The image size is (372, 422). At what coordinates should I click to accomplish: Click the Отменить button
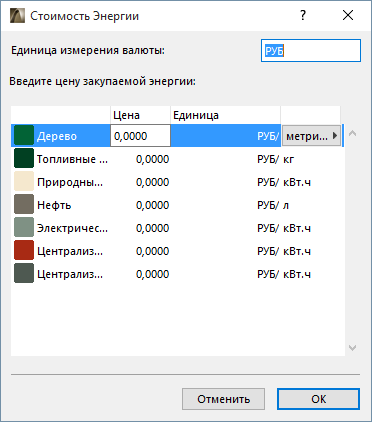pyautogui.click(x=223, y=399)
